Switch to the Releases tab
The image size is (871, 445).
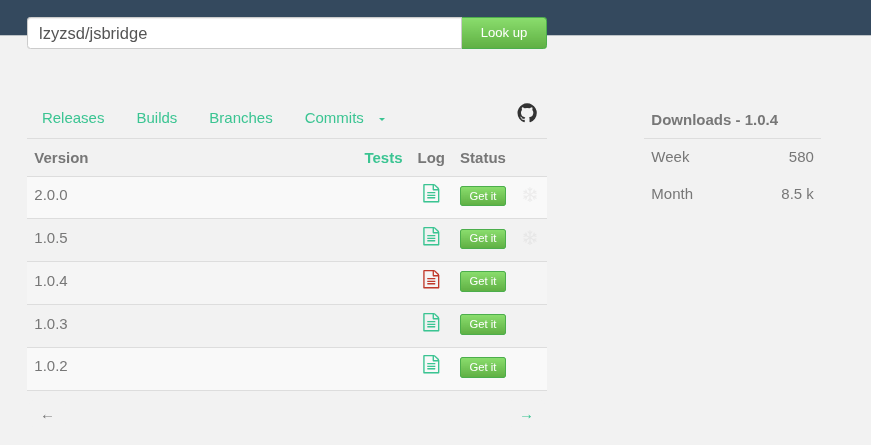click(x=73, y=118)
